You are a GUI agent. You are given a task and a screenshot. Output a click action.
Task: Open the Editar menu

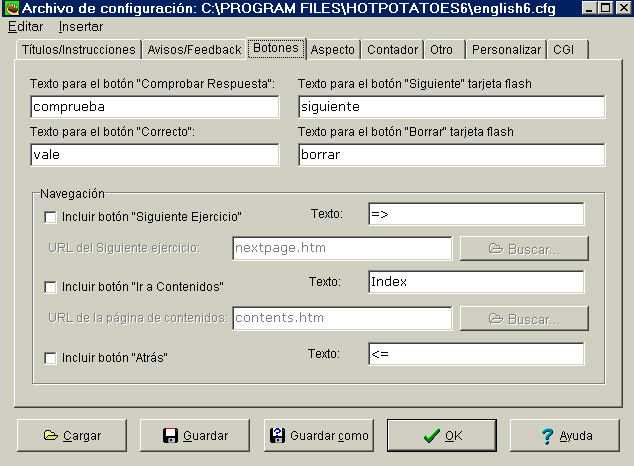click(25, 27)
